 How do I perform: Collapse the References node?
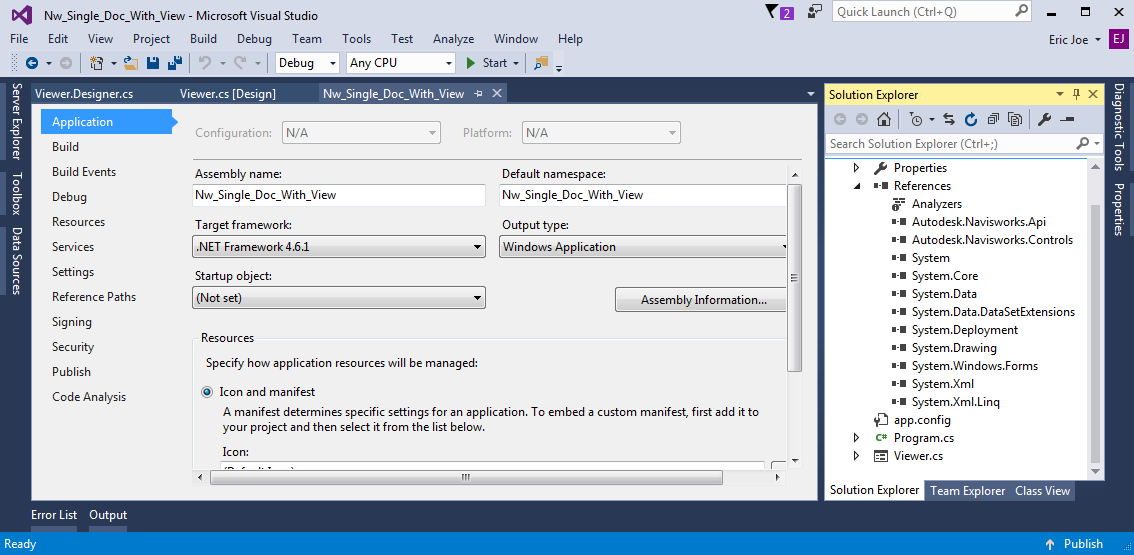[856, 186]
